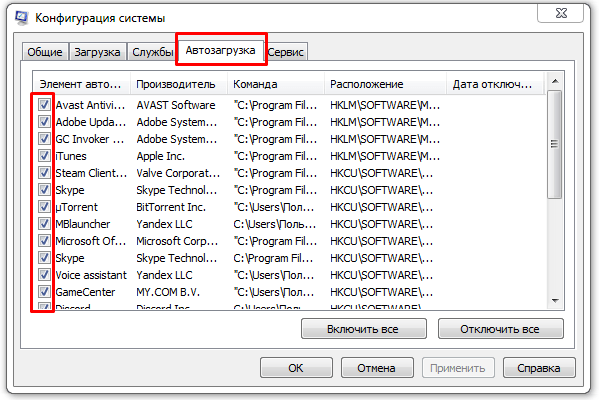Viewport: 599px width, 400px height.
Task: Open the Сервис tab
Action: tap(286, 52)
